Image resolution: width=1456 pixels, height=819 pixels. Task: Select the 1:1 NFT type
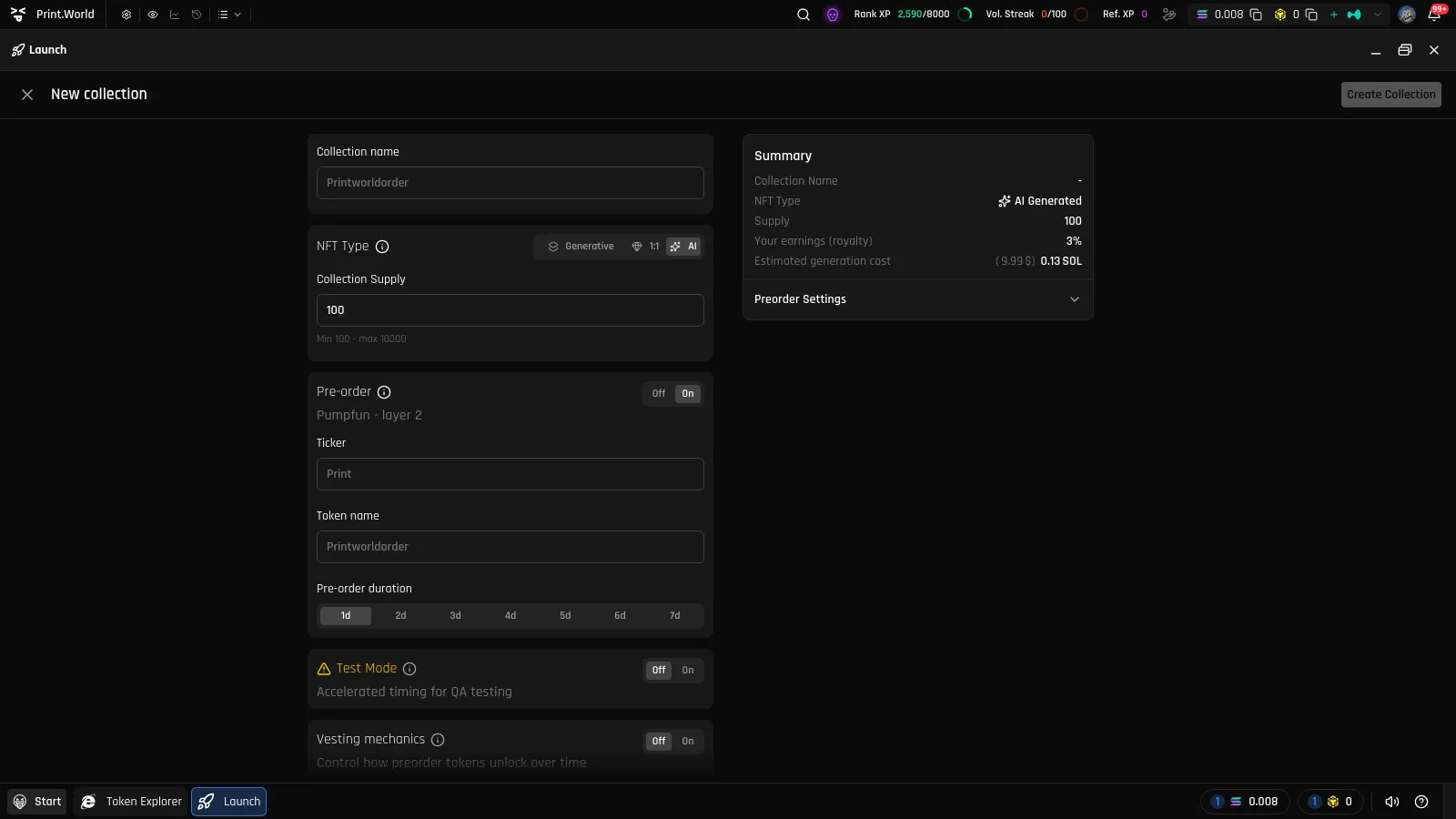click(x=645, y=247)
